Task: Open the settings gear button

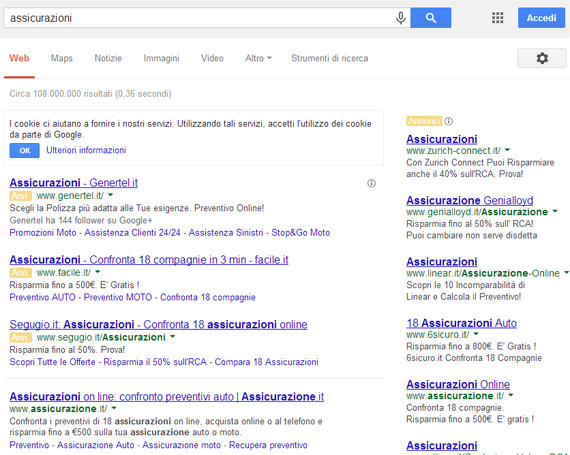Action: (x=542, y=58)
